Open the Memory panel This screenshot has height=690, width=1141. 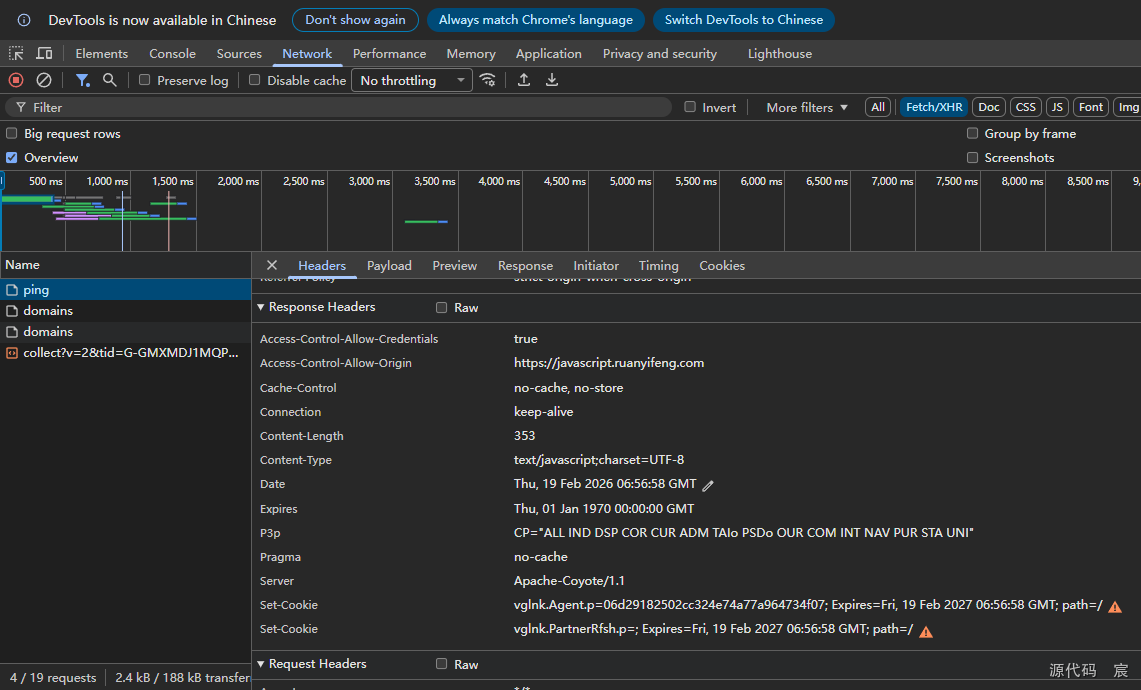(471, 53)
